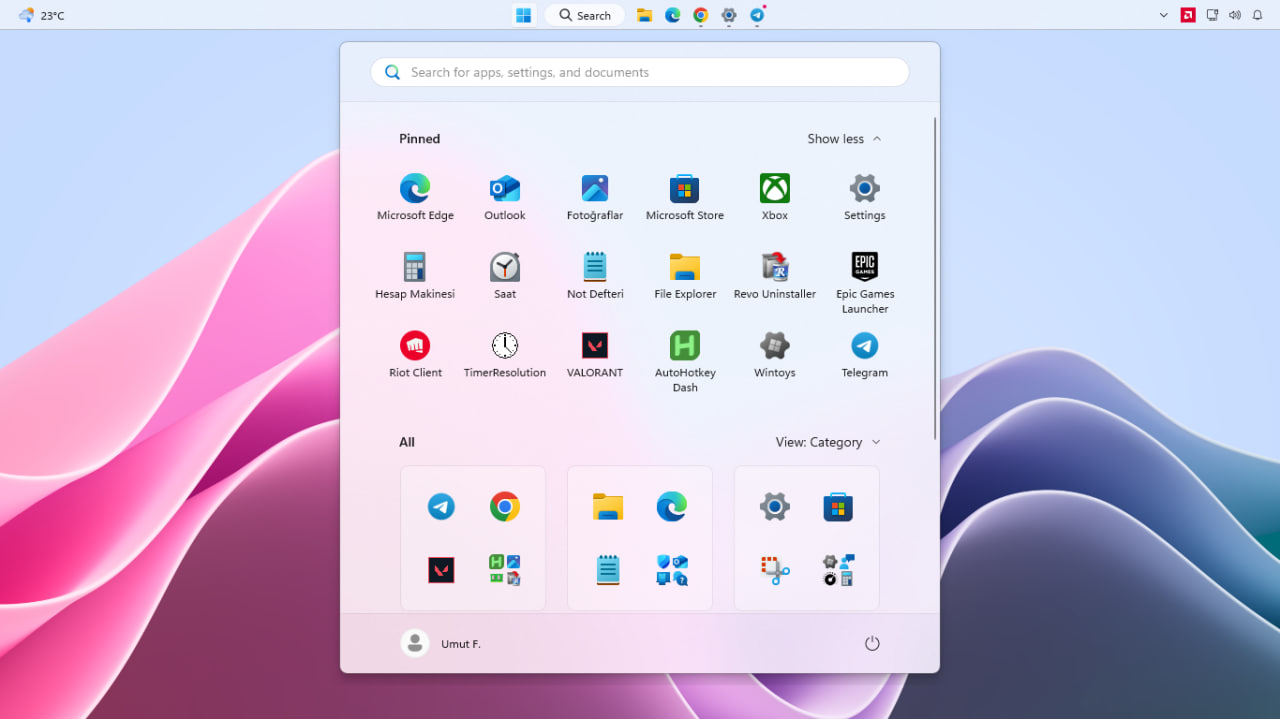Click the AMD software tray icon
The width and height of the screenshot is (1280, 719).
1188,15
